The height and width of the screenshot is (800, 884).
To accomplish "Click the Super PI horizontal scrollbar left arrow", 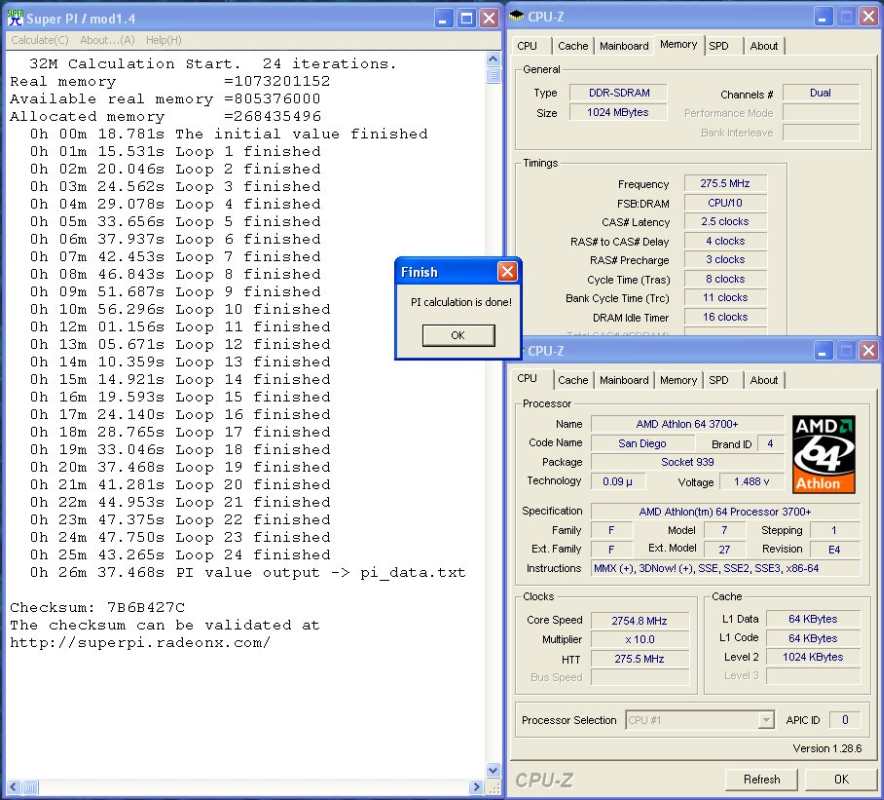I will click(14, 787).
